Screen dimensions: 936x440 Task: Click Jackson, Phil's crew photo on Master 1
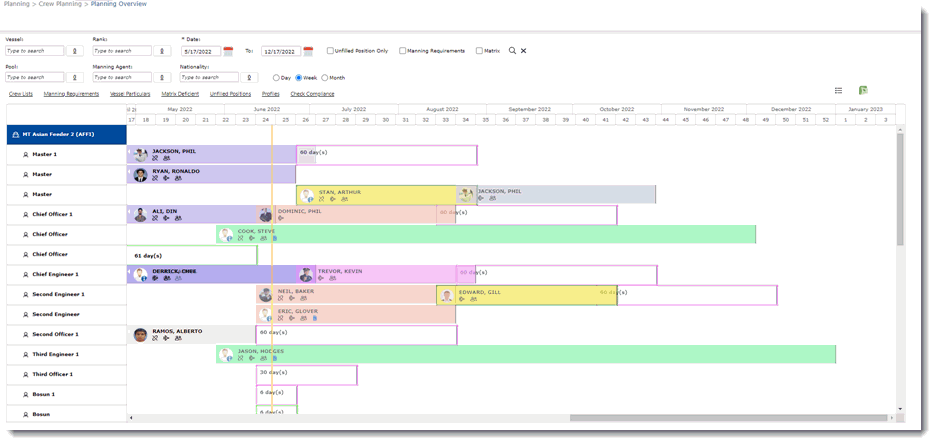(x=141, y=155)
